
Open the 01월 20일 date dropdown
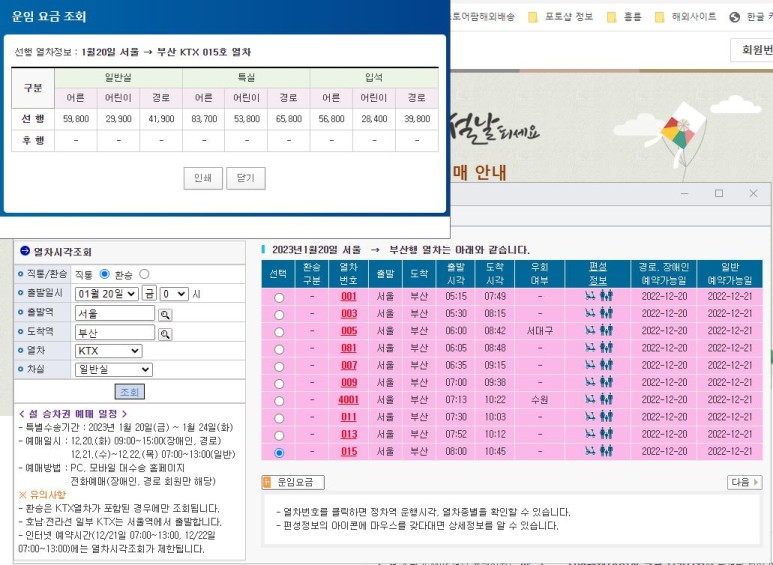[106, 294]
